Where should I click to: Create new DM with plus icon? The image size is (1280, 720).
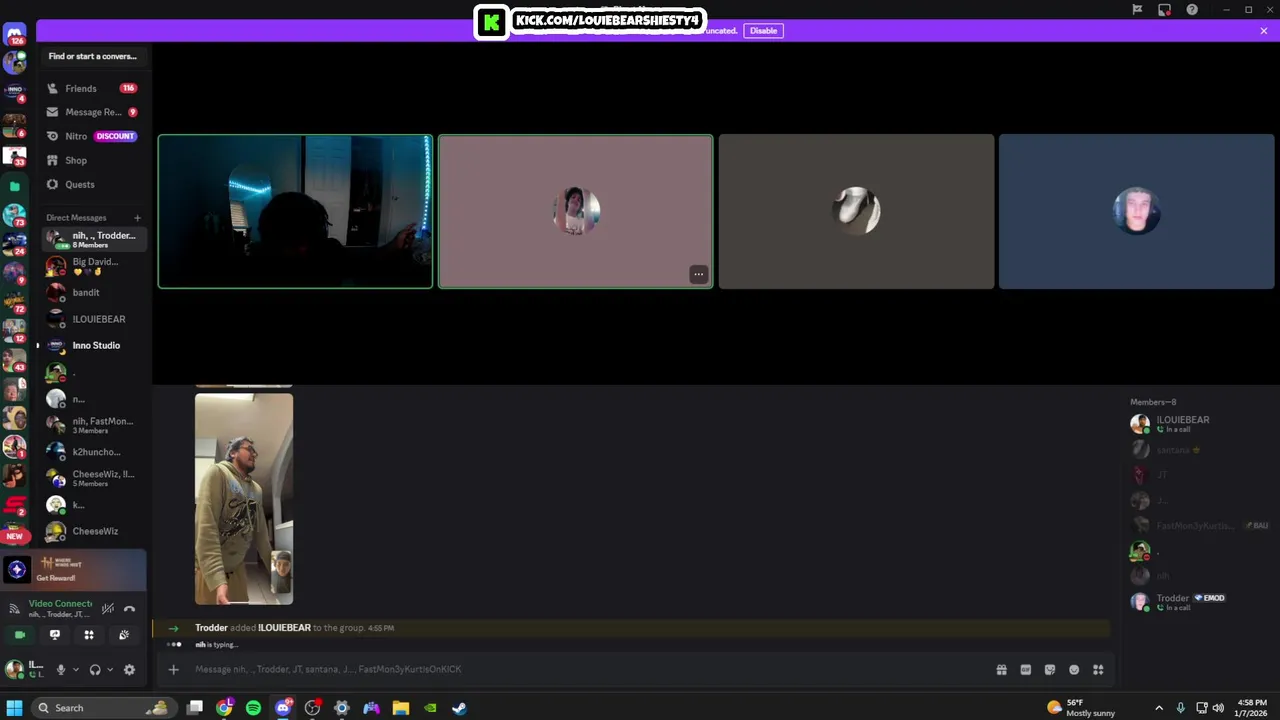pos(137,218)
